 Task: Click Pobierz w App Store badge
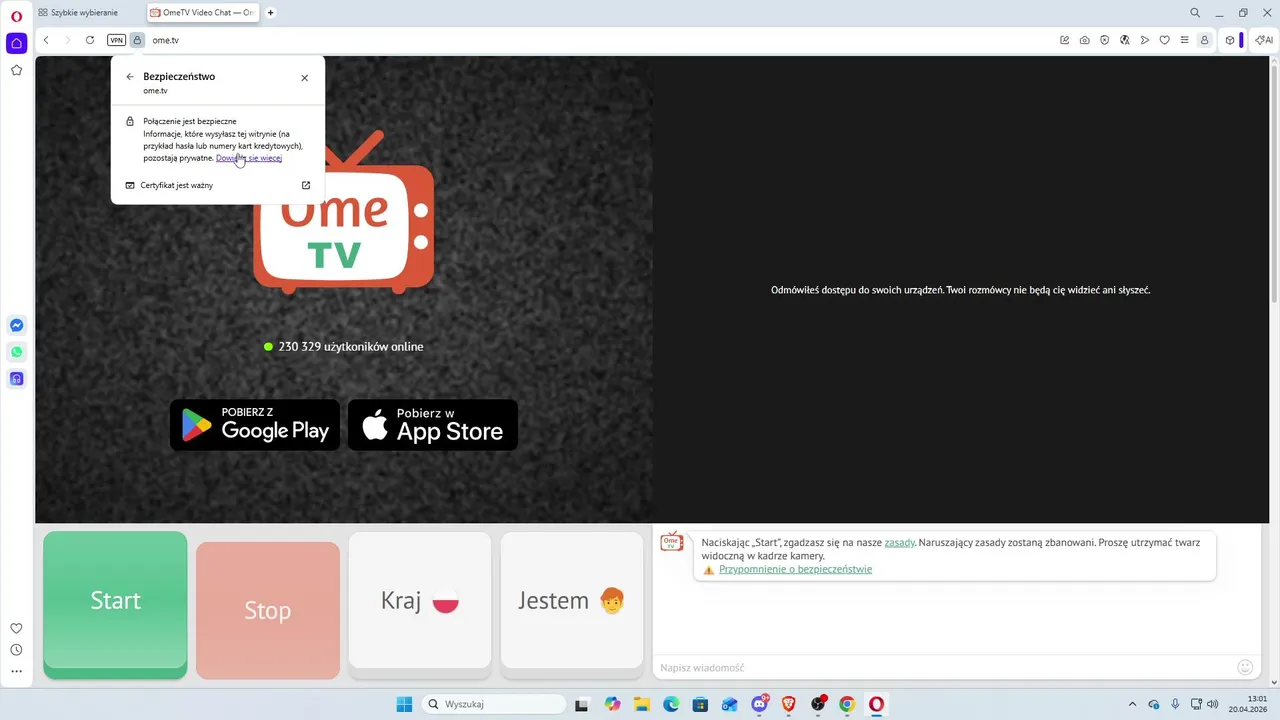(x=433, y=425)
